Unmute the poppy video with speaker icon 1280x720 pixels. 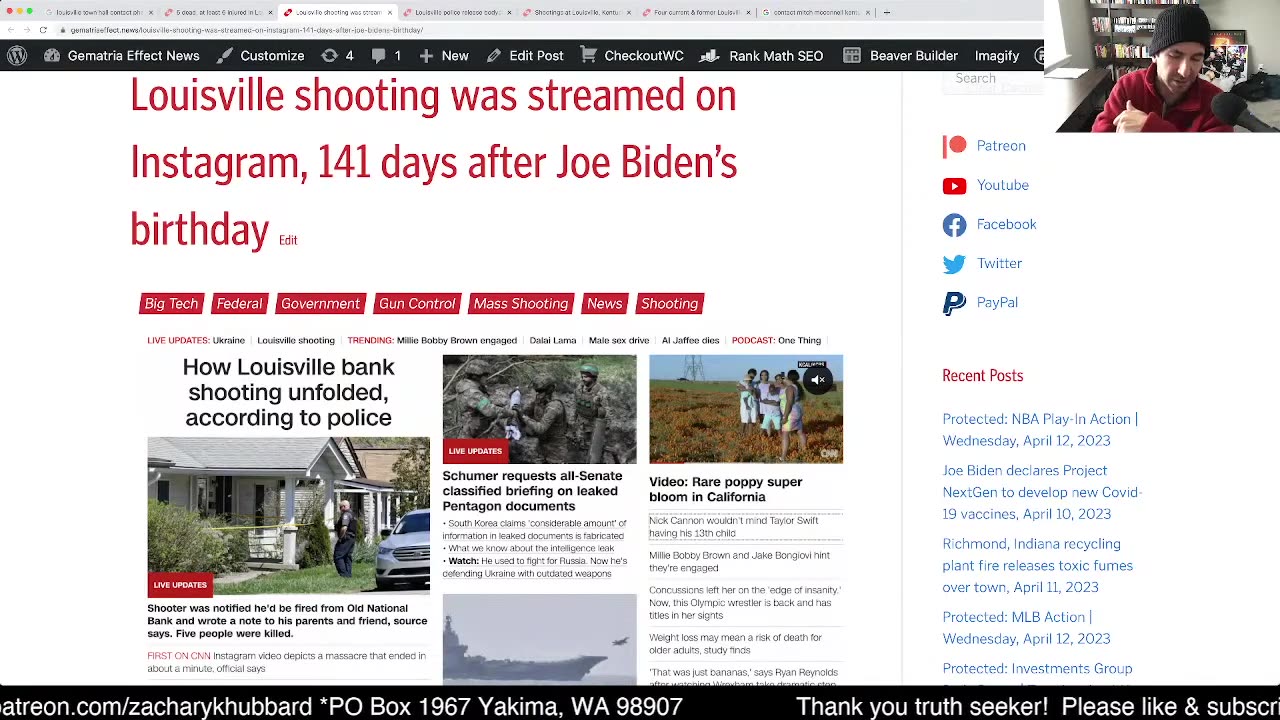pos(818,380)
